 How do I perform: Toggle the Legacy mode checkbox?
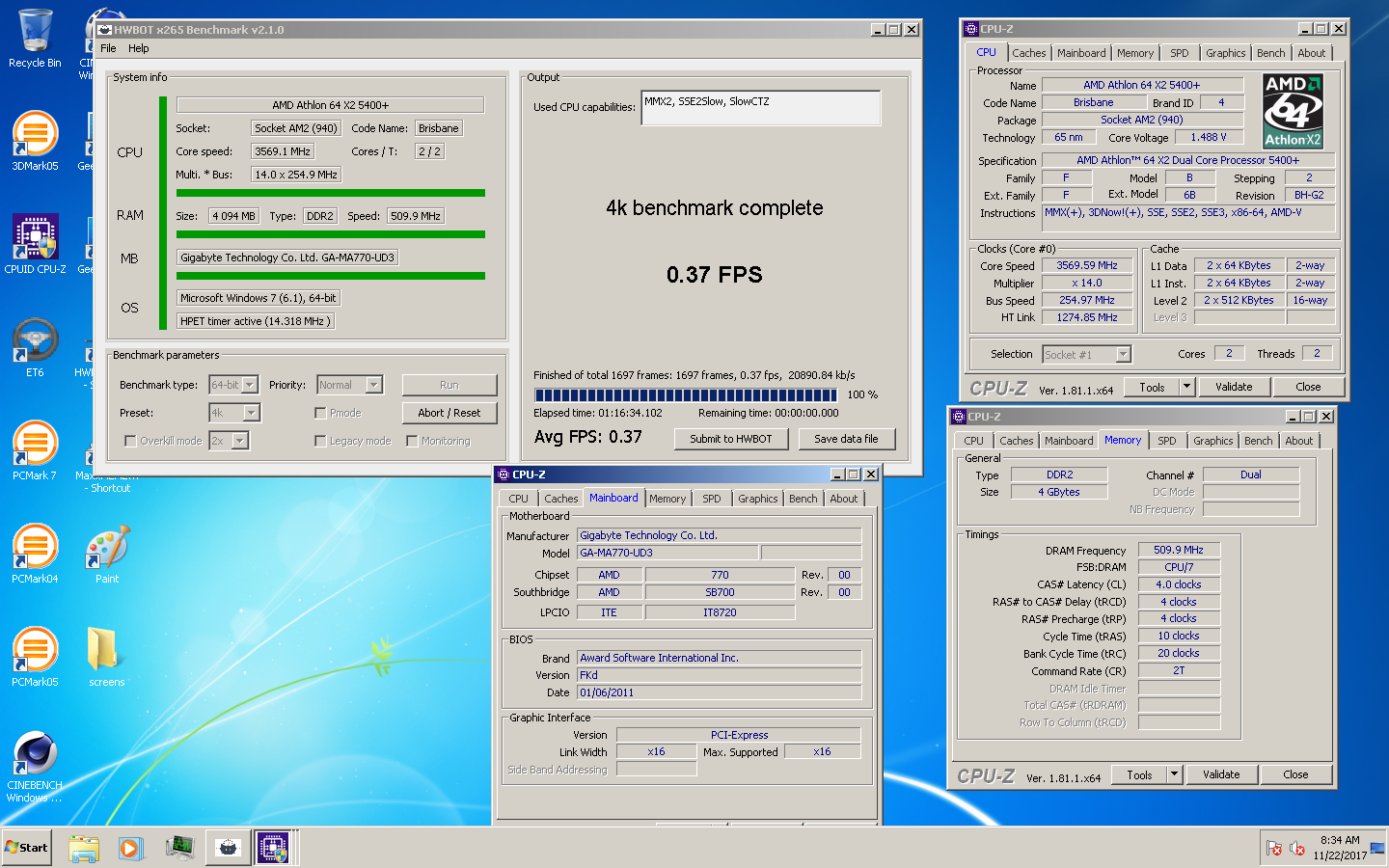click(320, 441)
